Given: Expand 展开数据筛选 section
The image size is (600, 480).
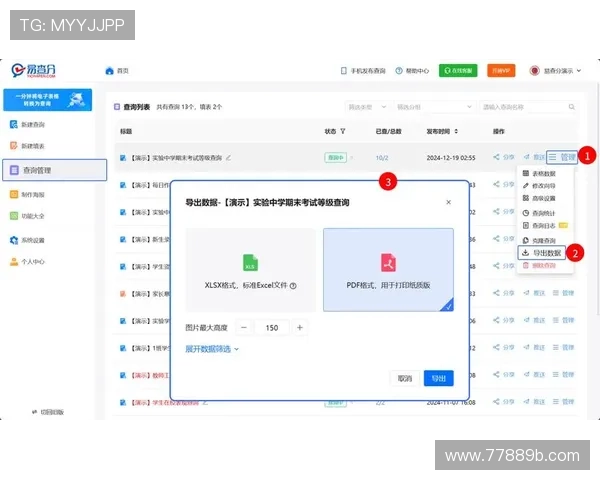Looking at the screenshot, I should (212, 349).
